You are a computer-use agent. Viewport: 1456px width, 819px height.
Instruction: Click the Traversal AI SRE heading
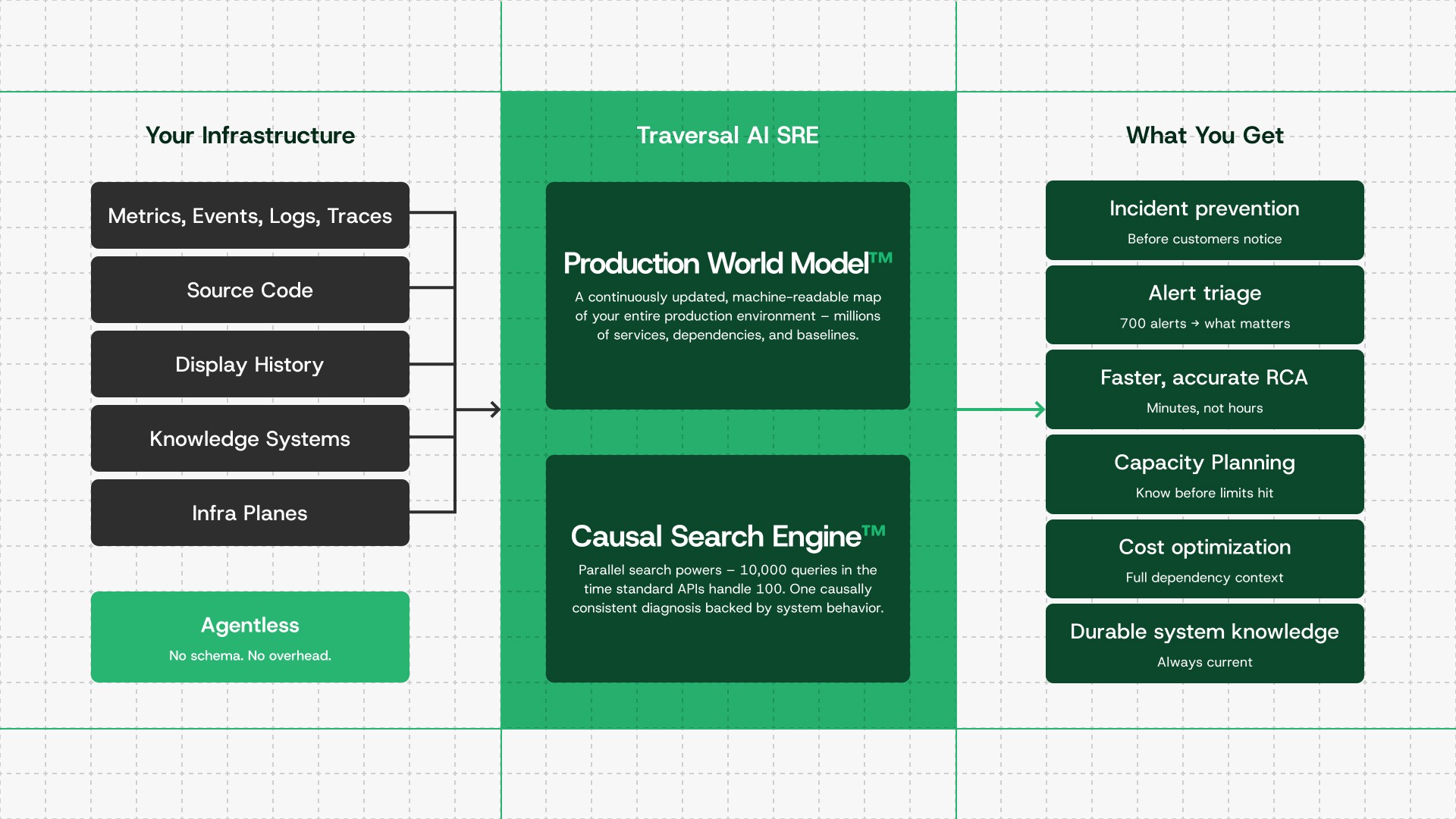click(727, 135)
